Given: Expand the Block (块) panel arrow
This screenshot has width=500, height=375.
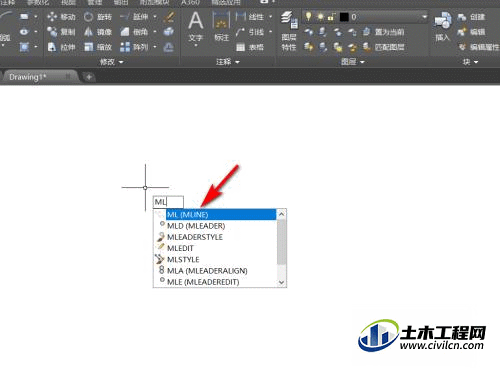Looking at the screenshot, I should pos(476,62).
